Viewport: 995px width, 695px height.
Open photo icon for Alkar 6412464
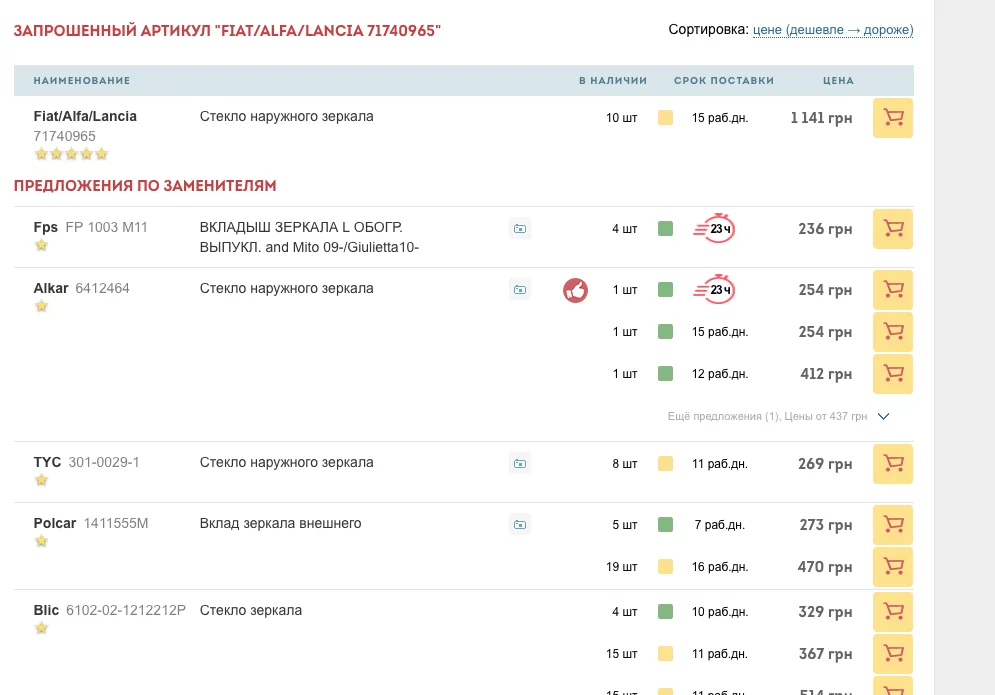tap(520, 289)
